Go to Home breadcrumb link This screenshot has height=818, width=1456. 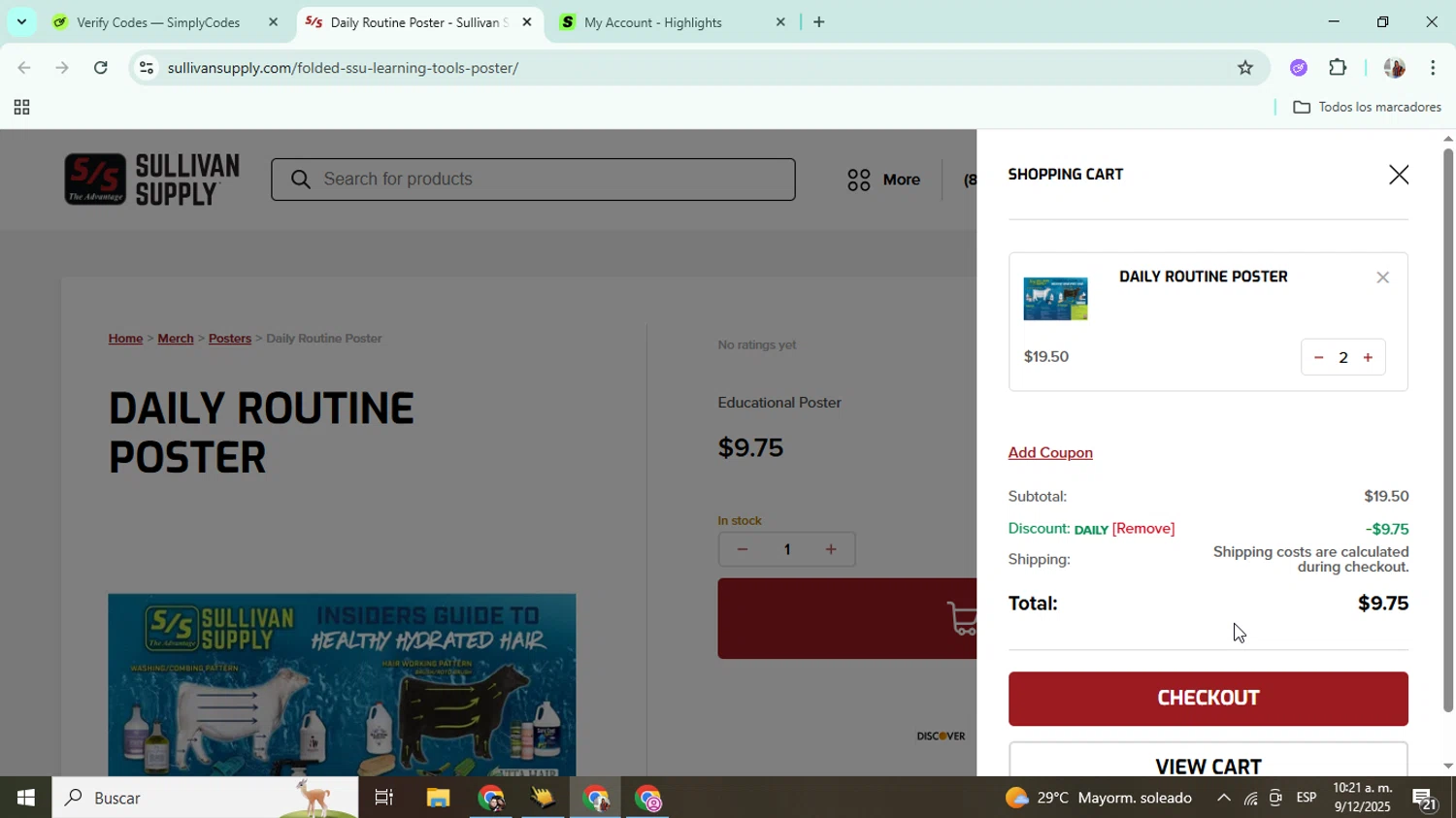(125, 339)
